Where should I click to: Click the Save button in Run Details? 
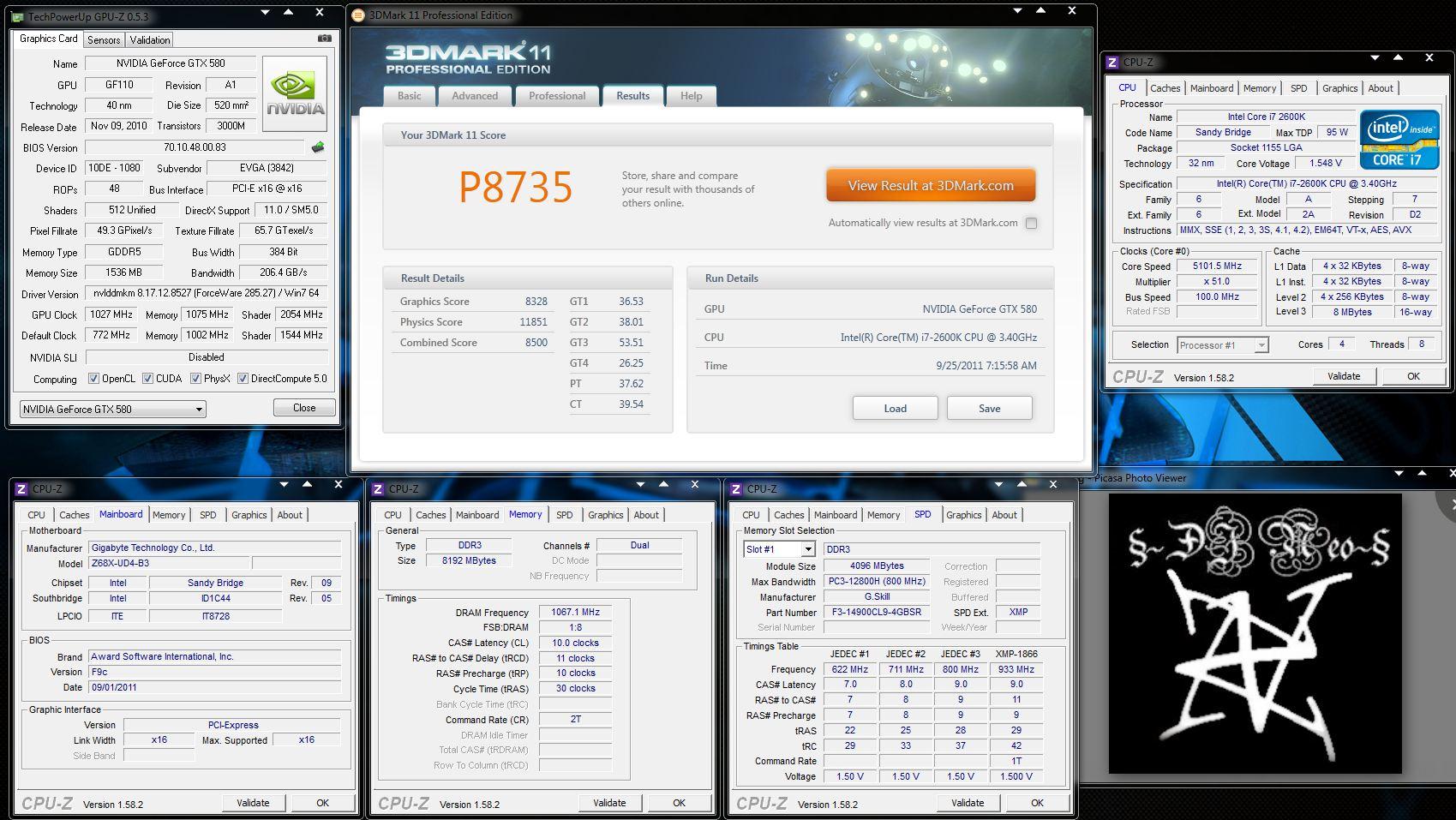coord(989,408)
